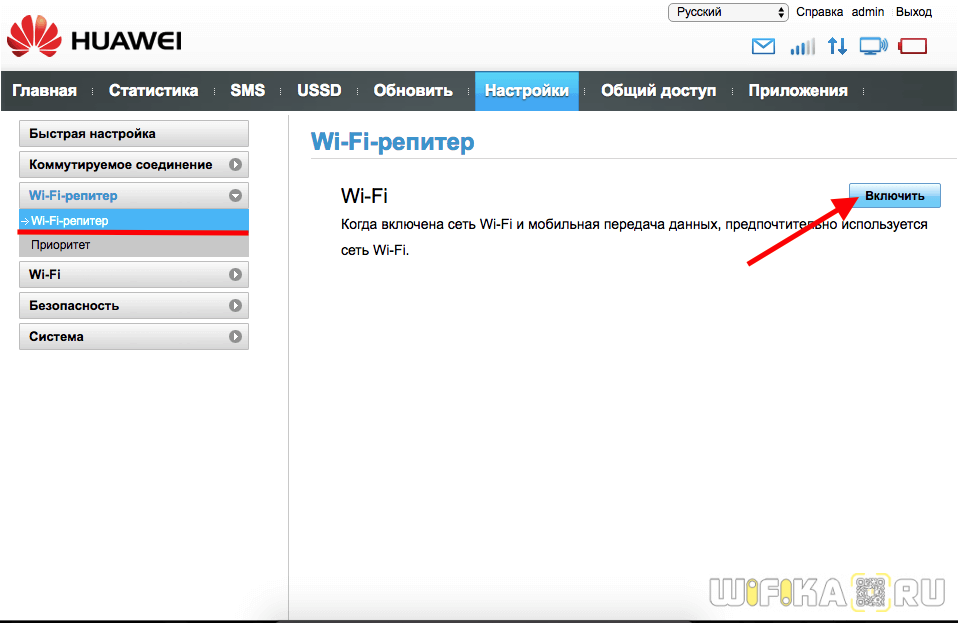Open the SMS tab
Image resolution: width=958 pixels, height=623 pixels.
tap(247, 90)
